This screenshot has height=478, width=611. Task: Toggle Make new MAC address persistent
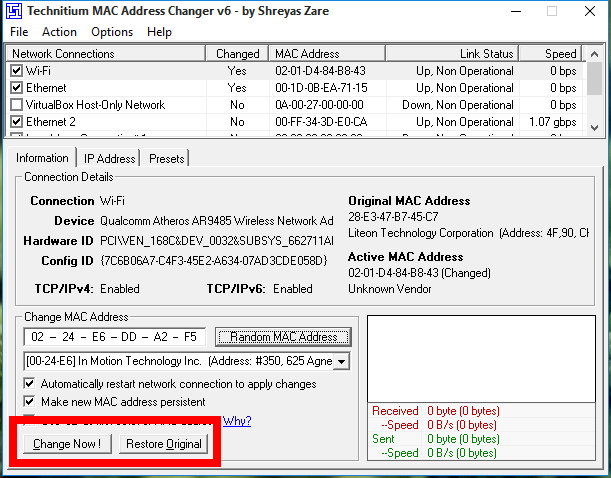coord(29,401)
